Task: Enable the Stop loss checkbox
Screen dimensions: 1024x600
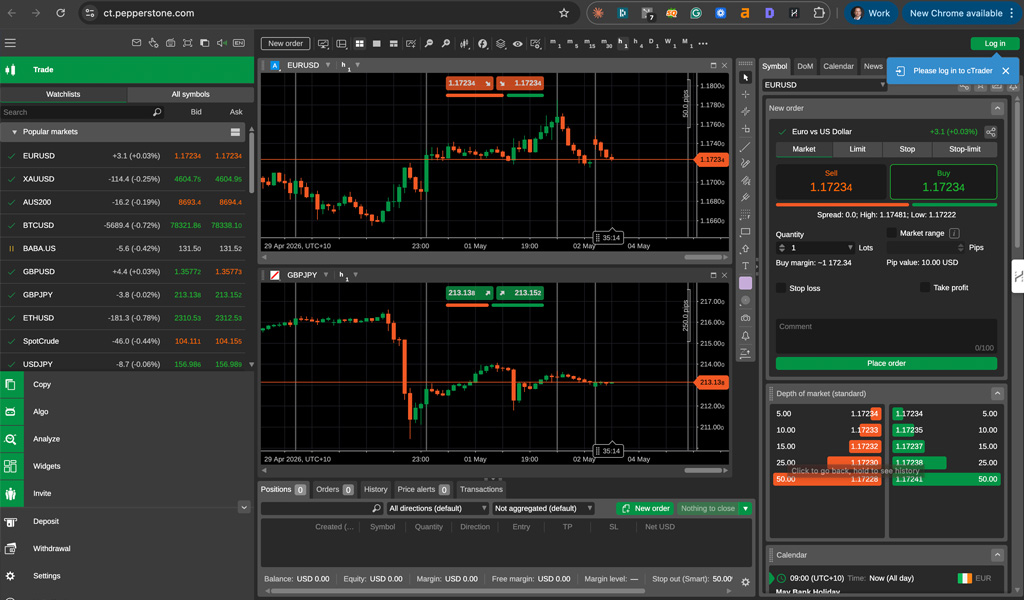Action: [x=781, y=288]
